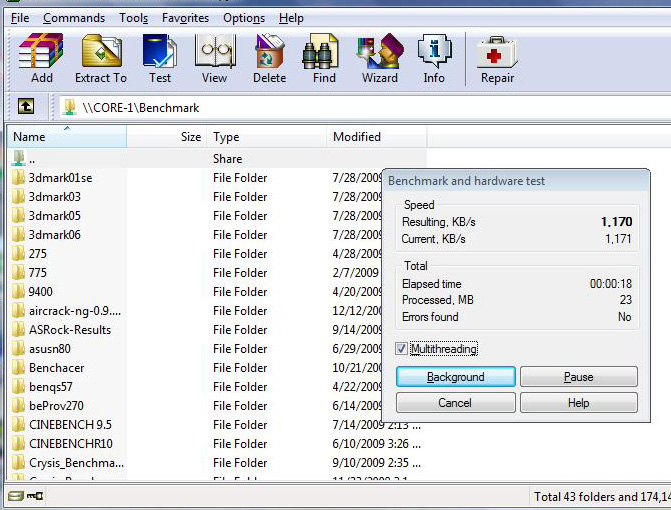Select the beProv270 folder name
This screenshot has height=510, width=671.
point(56,406)
